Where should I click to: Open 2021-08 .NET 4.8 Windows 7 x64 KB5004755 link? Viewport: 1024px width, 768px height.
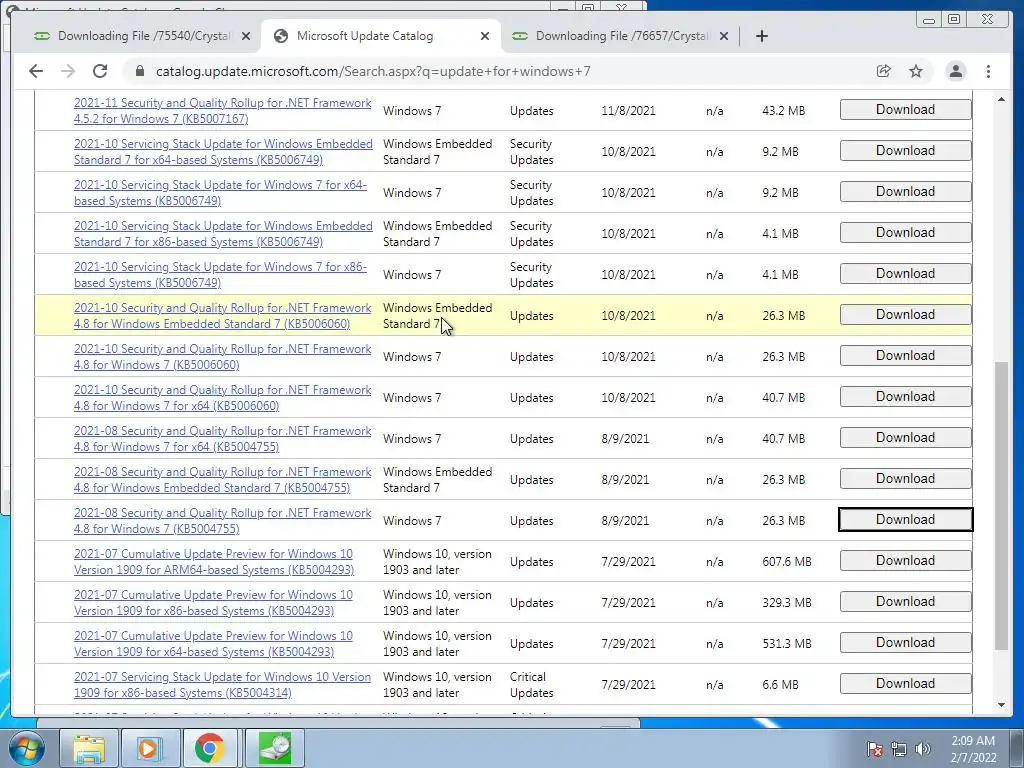click(223, 439)
